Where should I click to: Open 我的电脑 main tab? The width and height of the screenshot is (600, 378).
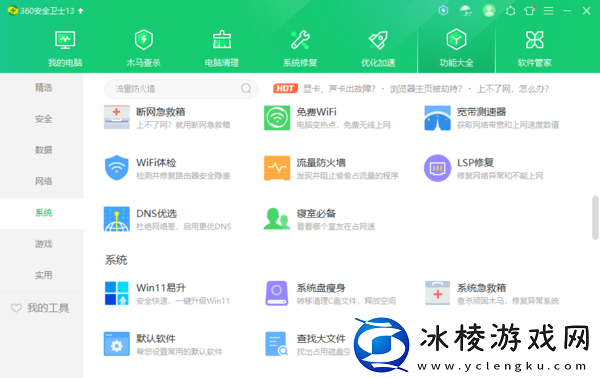(x=65, y=49)
